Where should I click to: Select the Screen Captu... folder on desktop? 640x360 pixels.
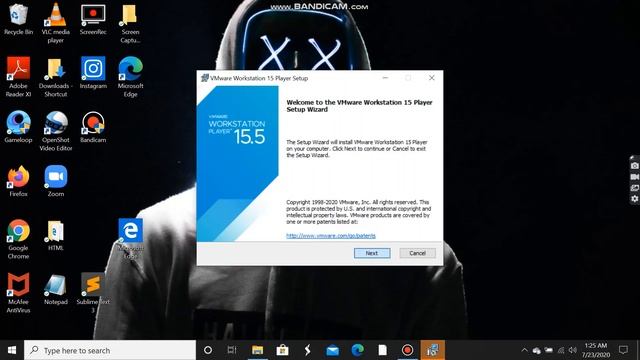(x=130, y=23)
